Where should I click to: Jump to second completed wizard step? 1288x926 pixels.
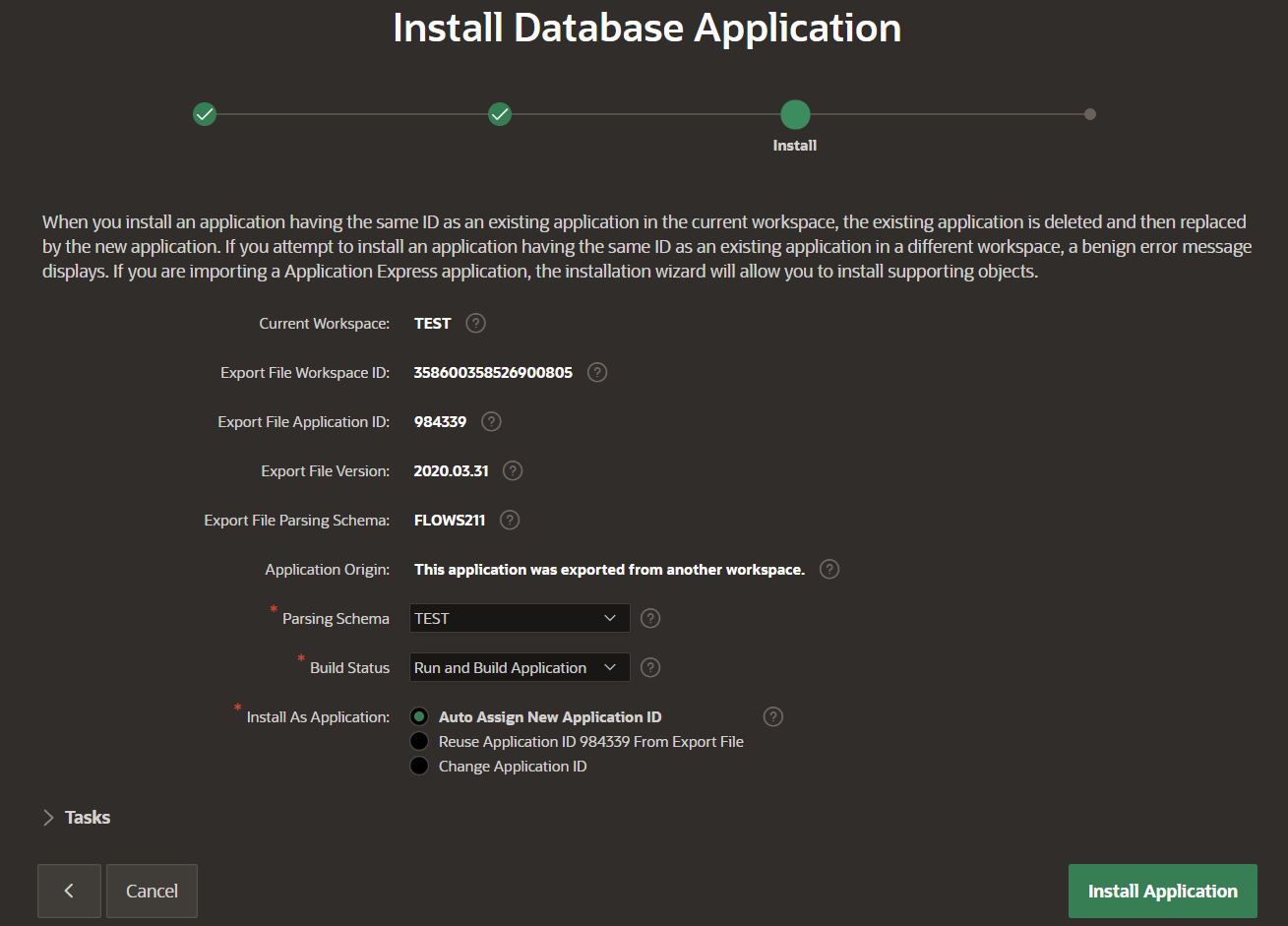click(x=500, y=114)
